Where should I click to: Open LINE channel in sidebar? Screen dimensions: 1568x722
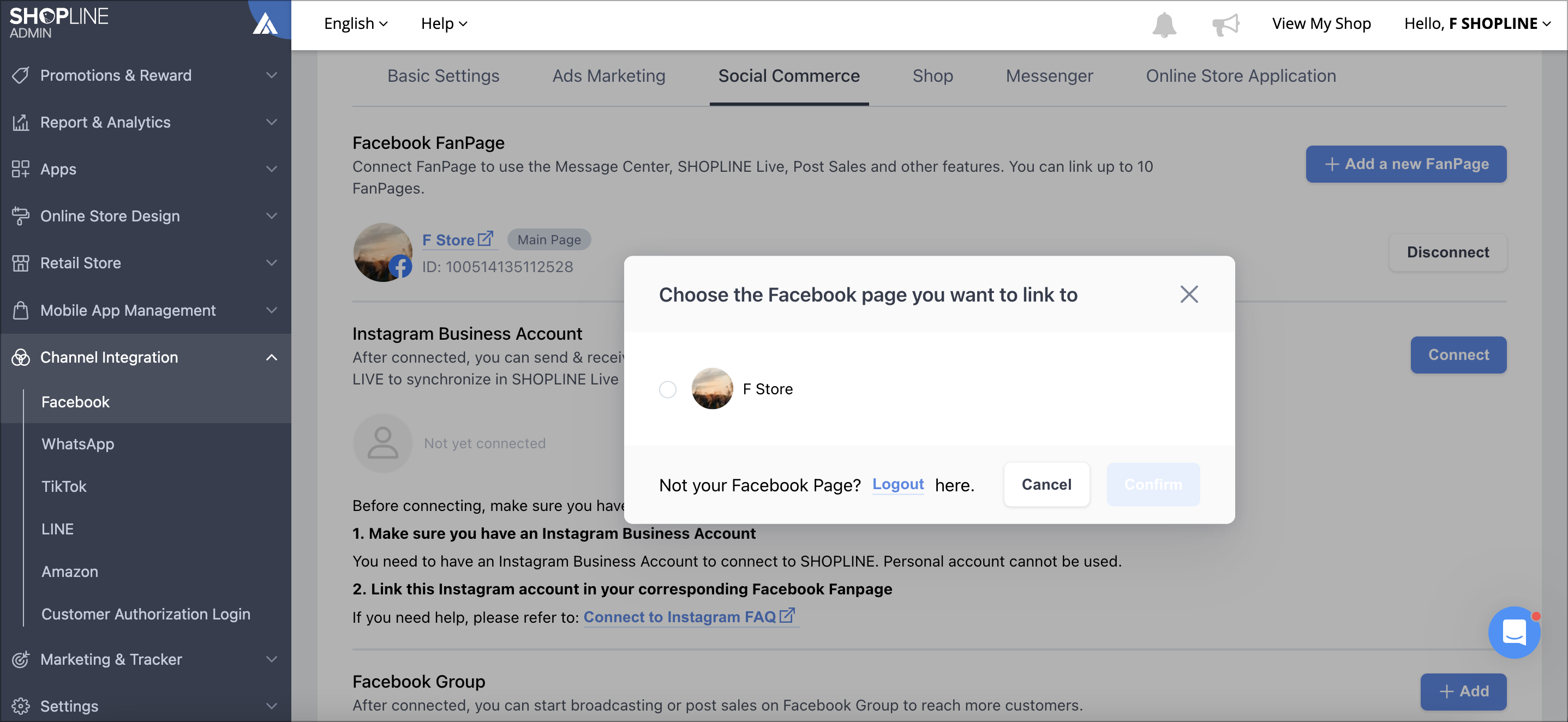pos(57,529)
